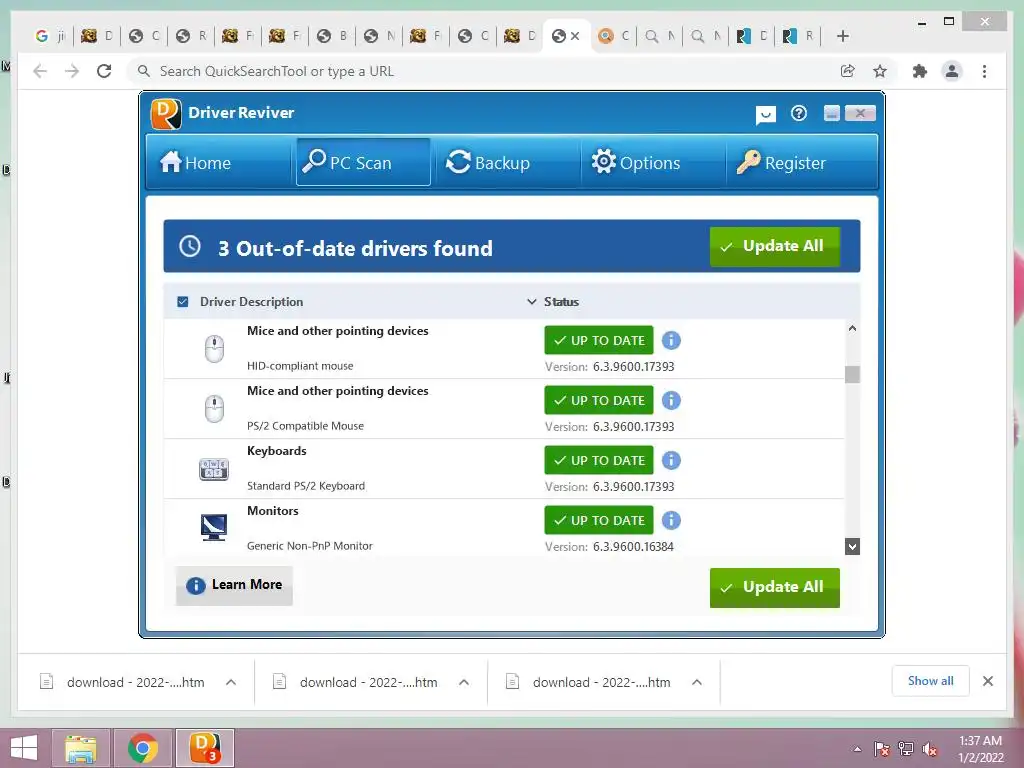This screenshot has height=768, width=1024.
Task: Click the Driver Reviver logo icon
Action: [166, 114]
